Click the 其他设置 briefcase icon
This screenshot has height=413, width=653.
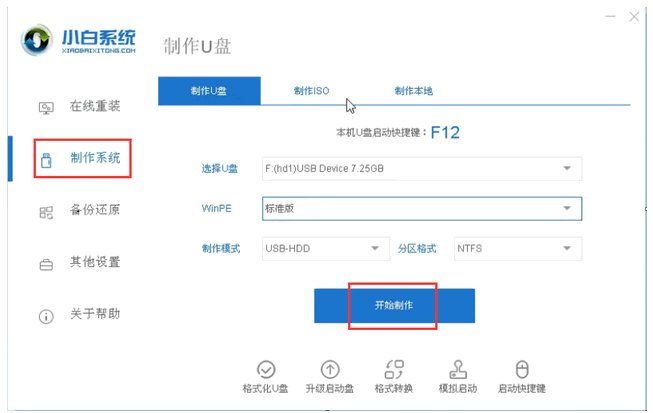46,265
